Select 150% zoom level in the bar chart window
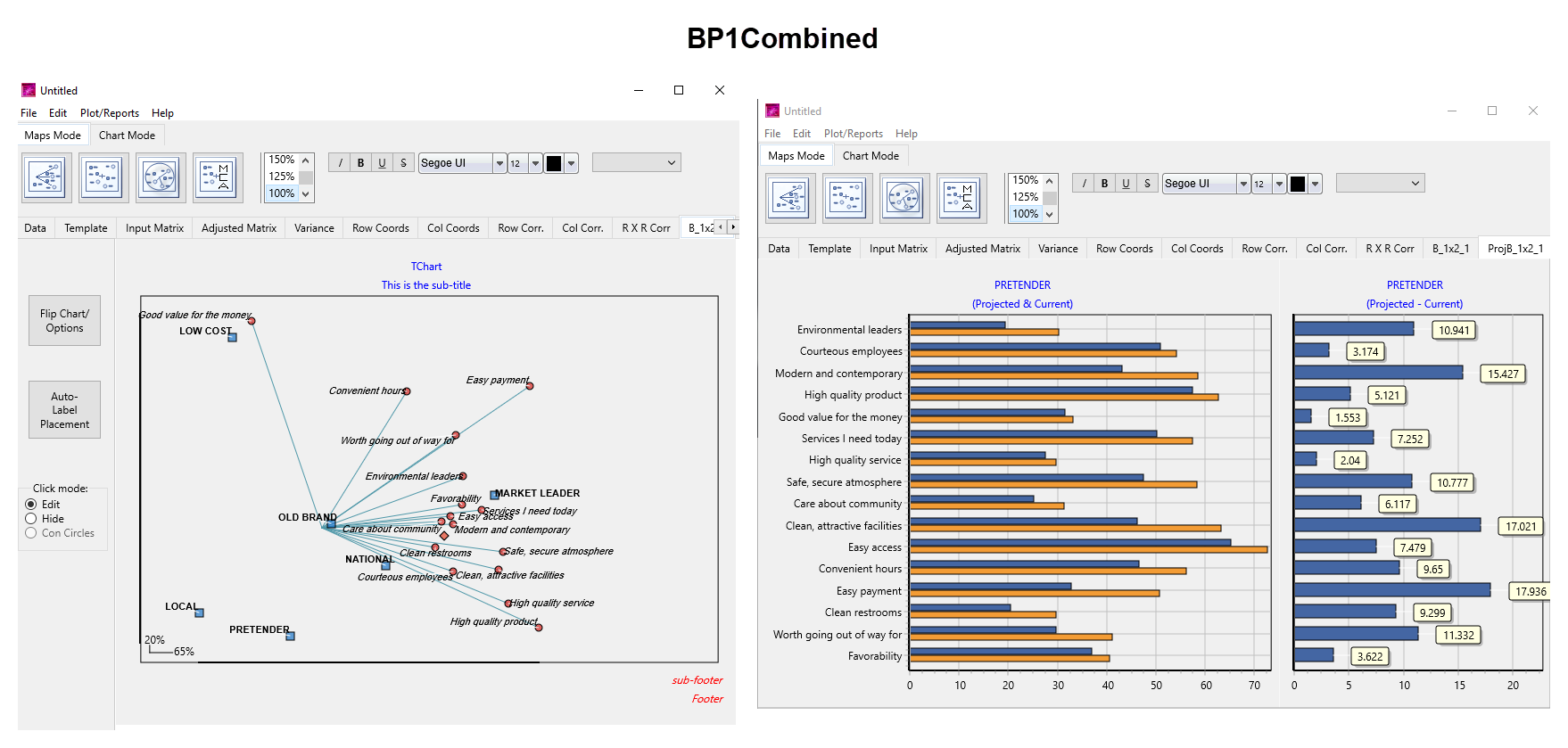The image size is (1568, 748). pos(1025,180)
